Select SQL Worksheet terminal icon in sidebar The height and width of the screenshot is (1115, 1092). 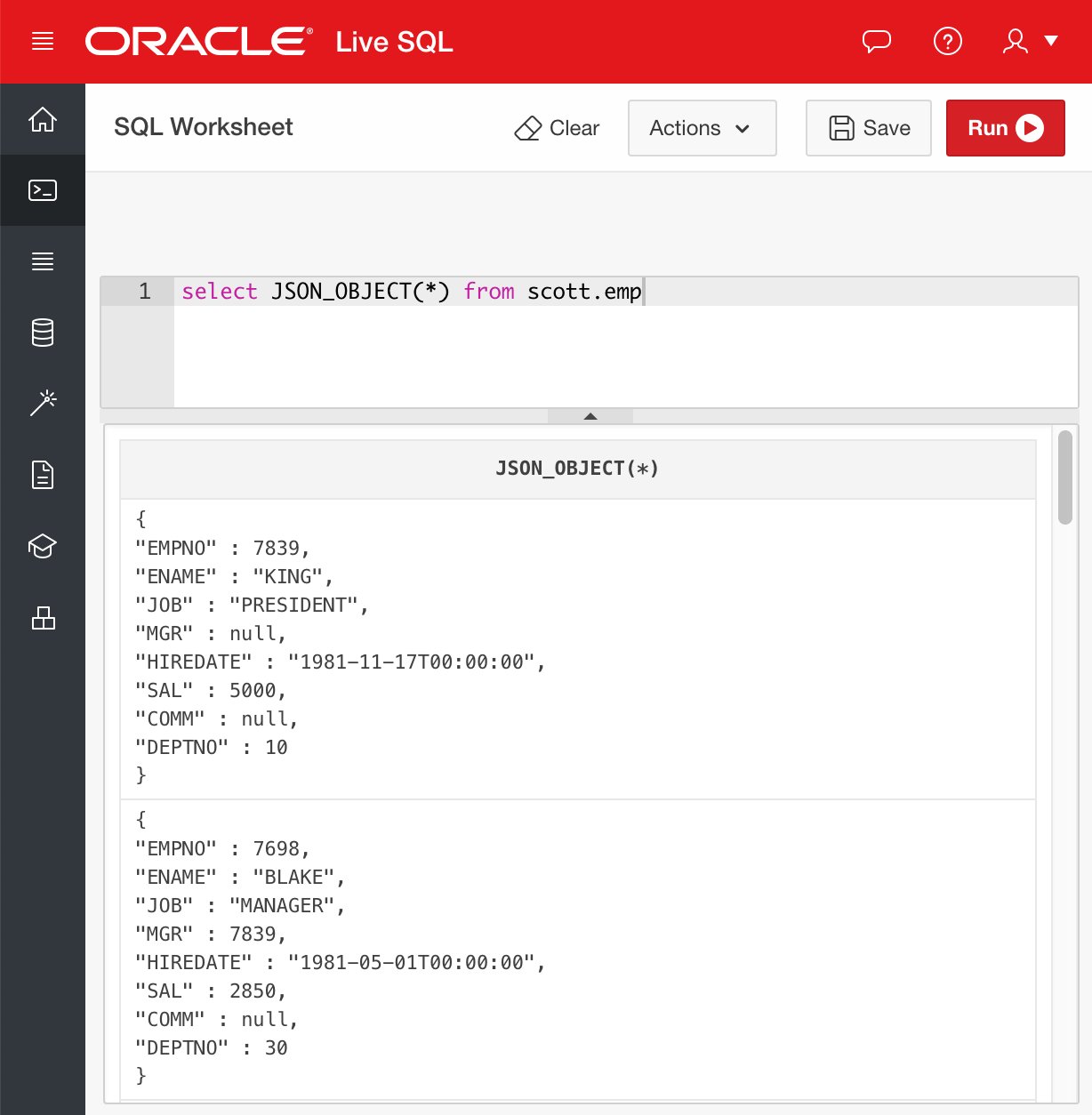(43, 190)
